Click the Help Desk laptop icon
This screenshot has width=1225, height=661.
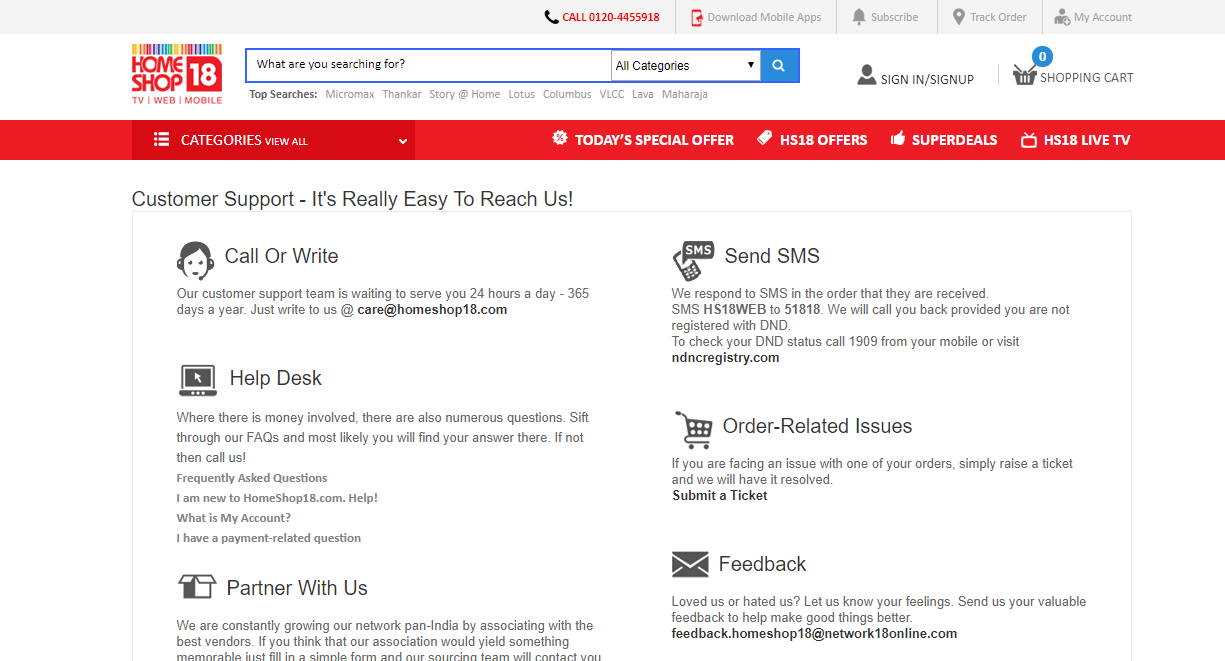coord(198,380)
